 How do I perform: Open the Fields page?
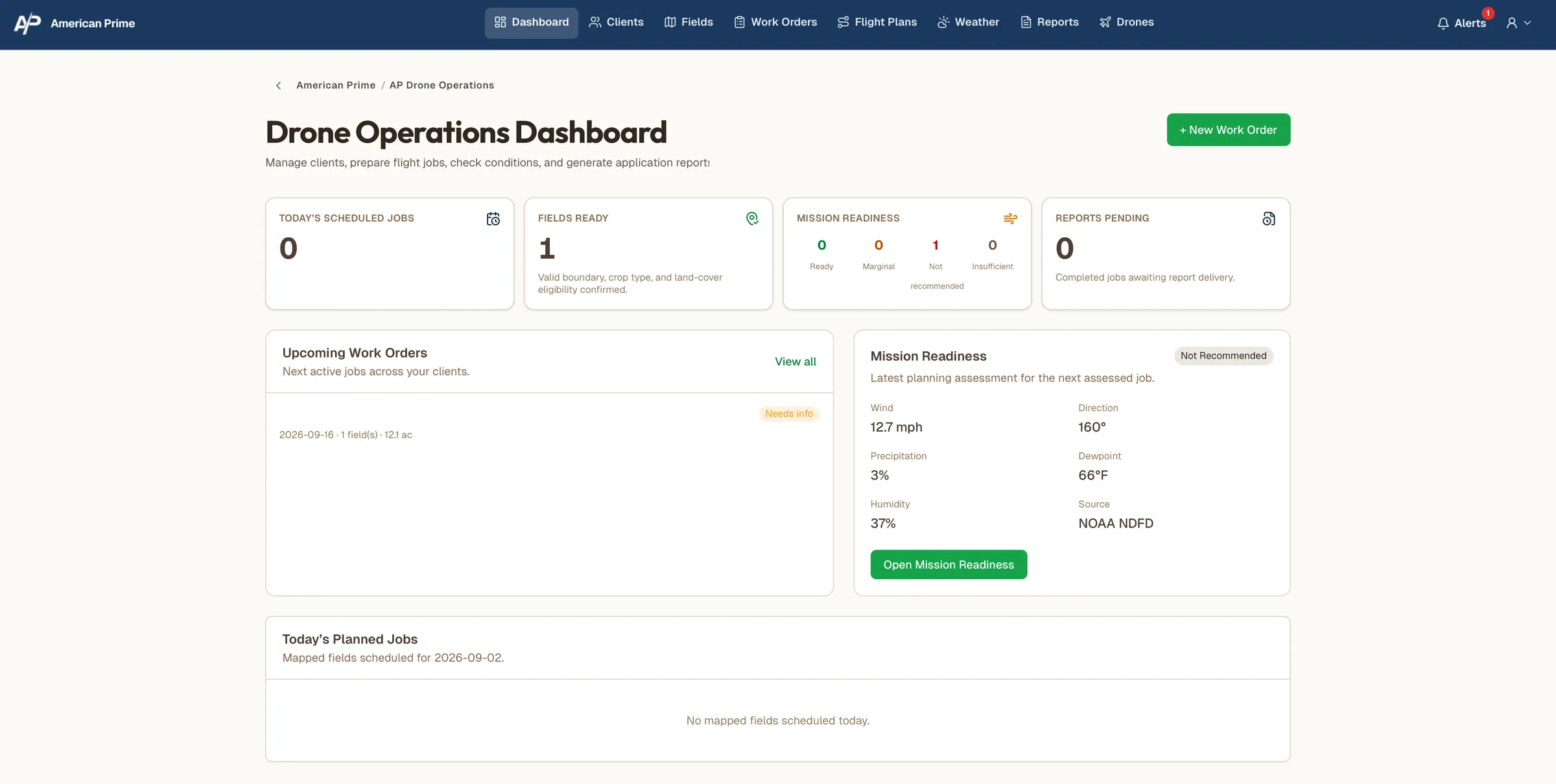(x=689, y=23)
